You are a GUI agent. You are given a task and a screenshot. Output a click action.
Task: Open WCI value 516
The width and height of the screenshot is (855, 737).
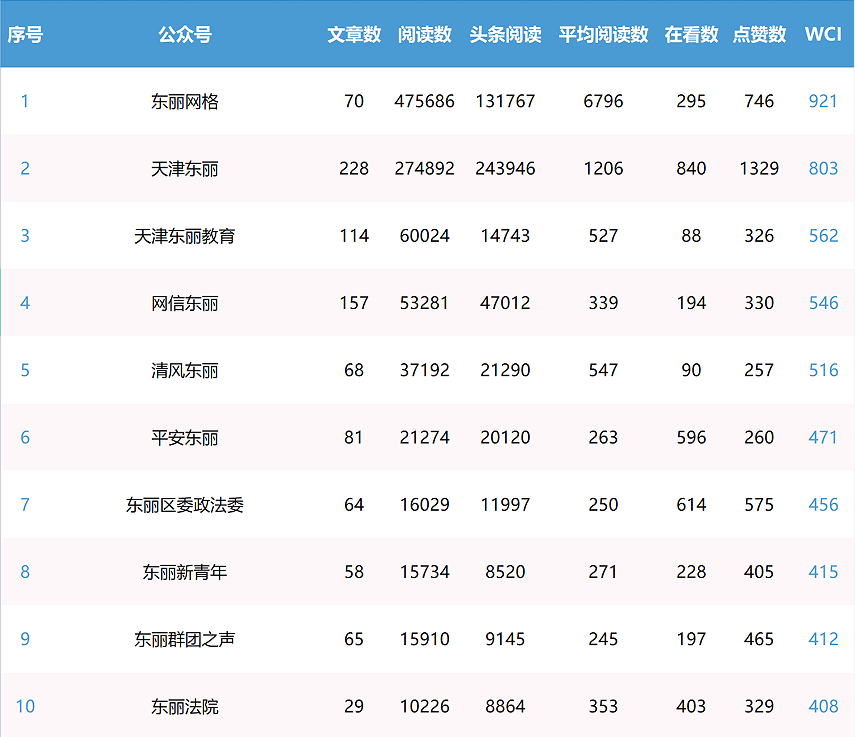[823, 370]
